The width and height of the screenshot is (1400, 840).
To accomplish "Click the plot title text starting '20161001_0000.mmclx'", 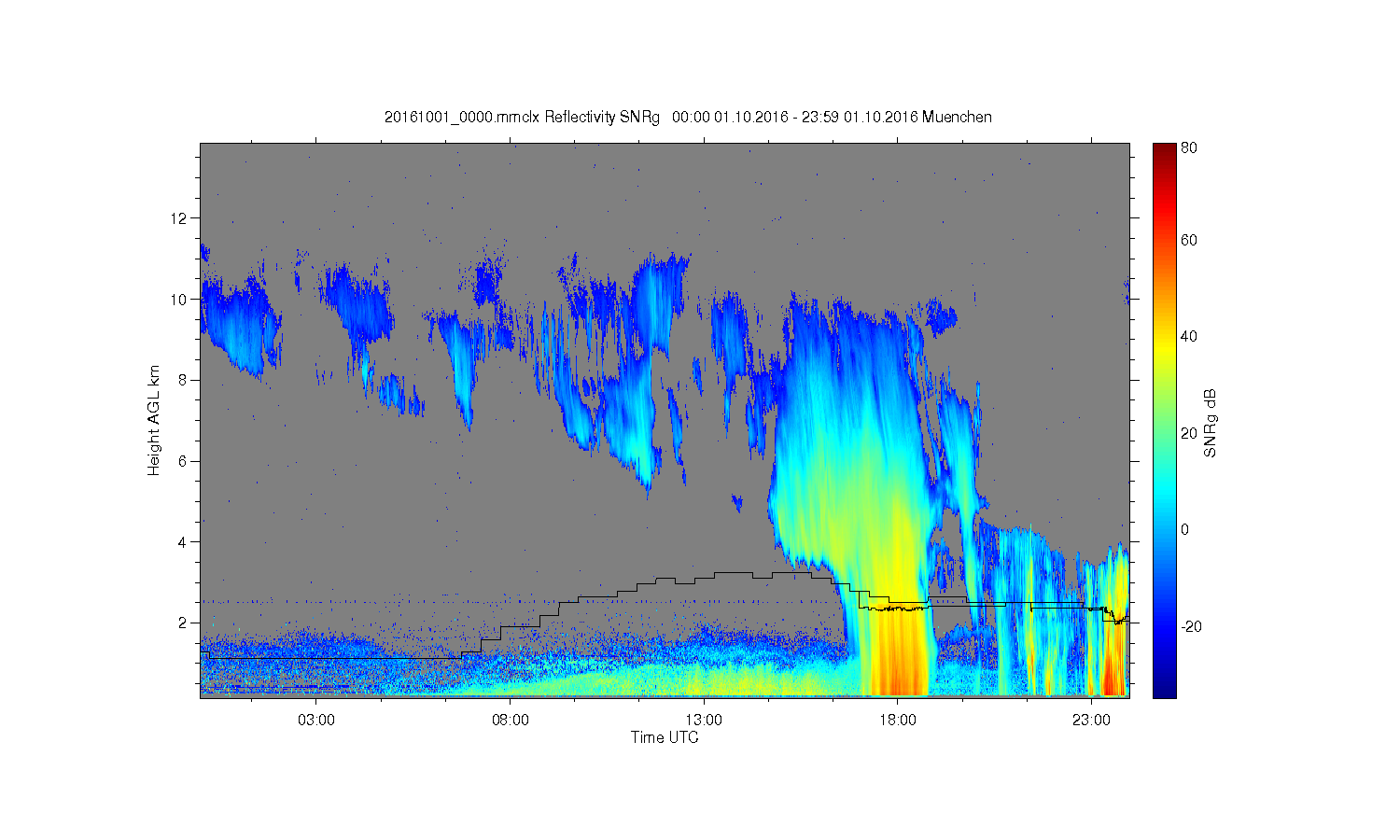I will tap(688, 118).
